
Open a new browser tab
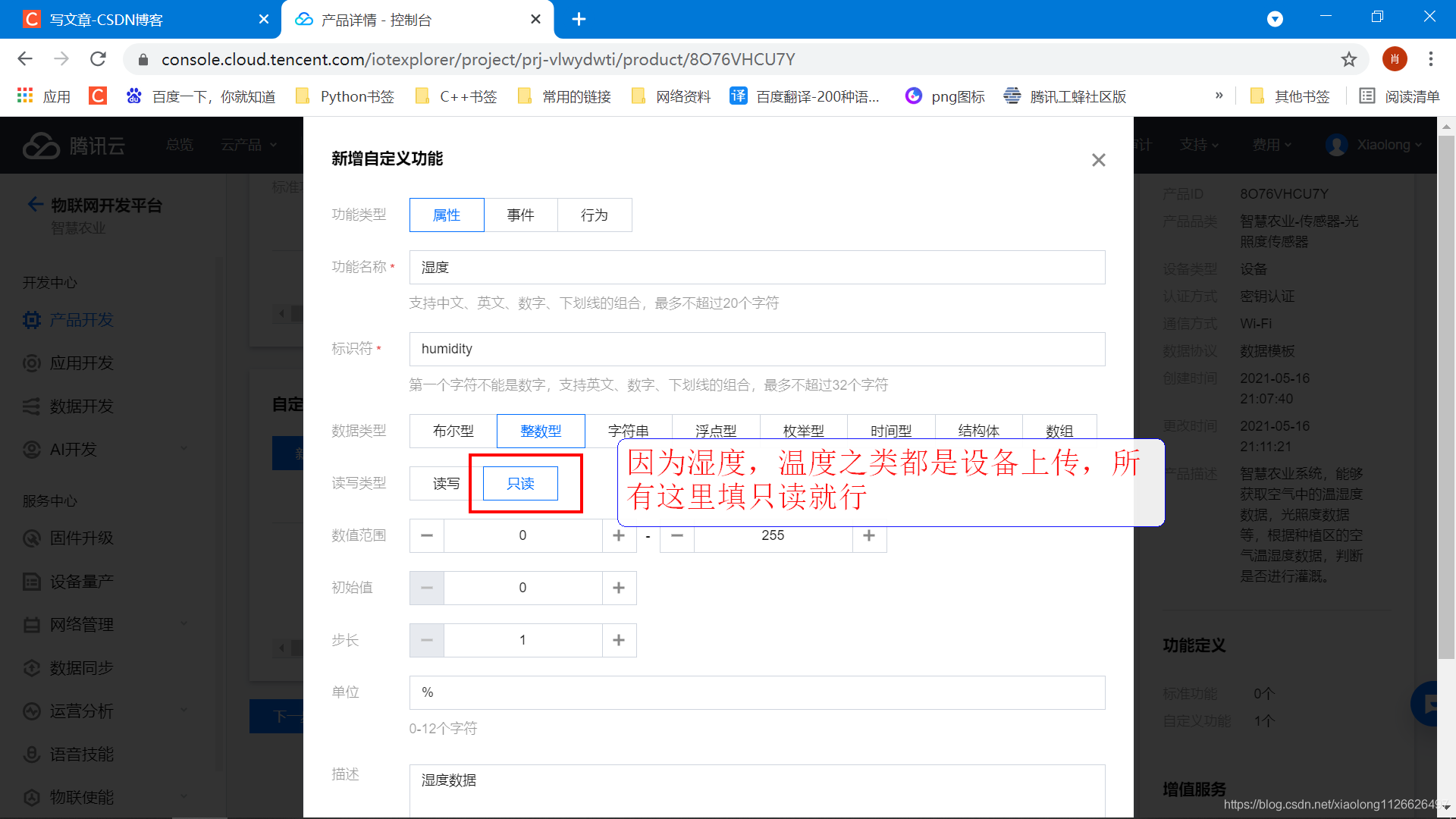coord(579,20)
